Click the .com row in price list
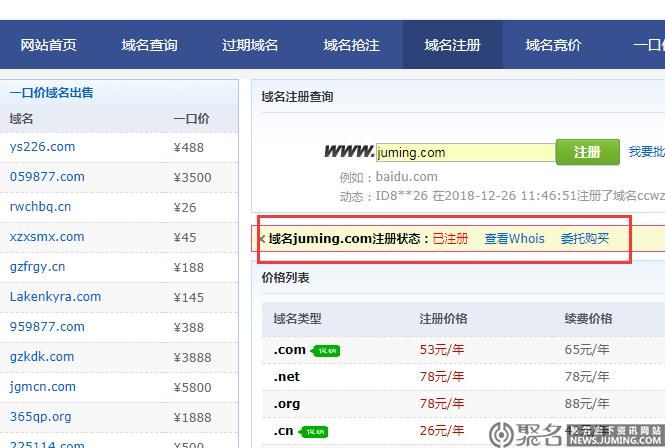The width and height of the screenshot is (665, 448). pos(463,350)
